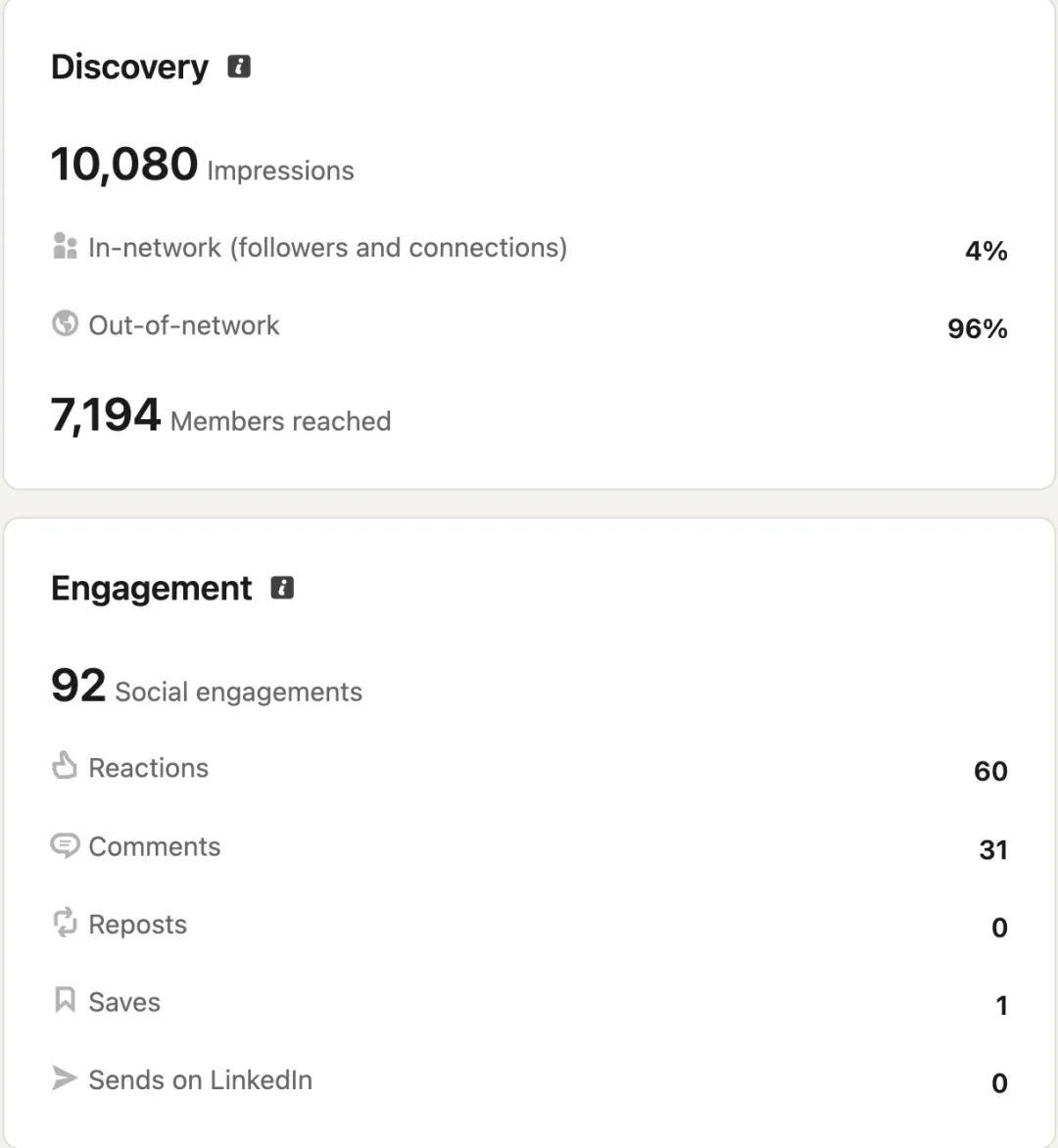Image resolution: width=1058 pixels, height=1148 pixels.
Task: Click the Discovery info icon
Action: tap(239, 67)
